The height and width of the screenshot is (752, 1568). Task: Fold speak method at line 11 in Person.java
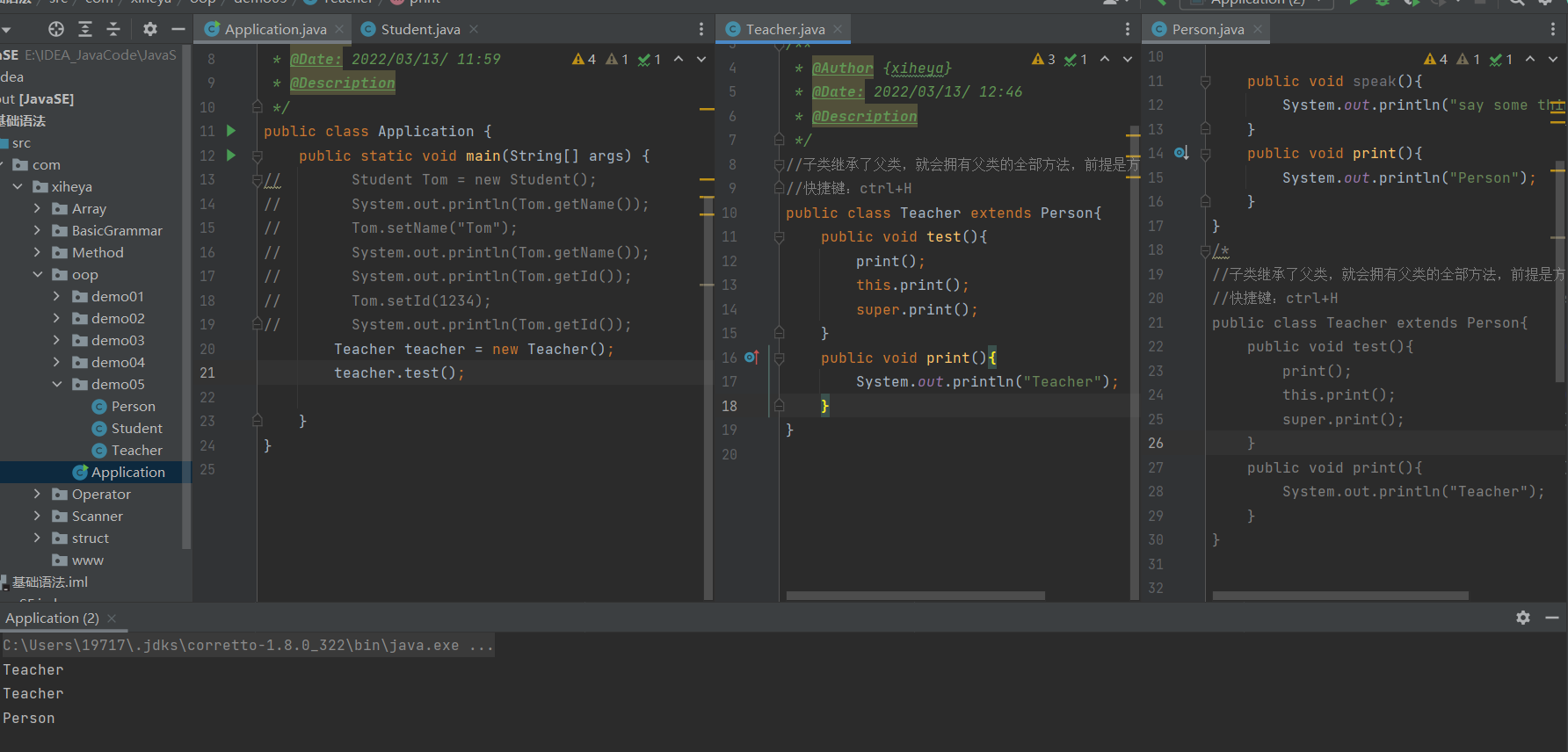[x=1205, y=82]
